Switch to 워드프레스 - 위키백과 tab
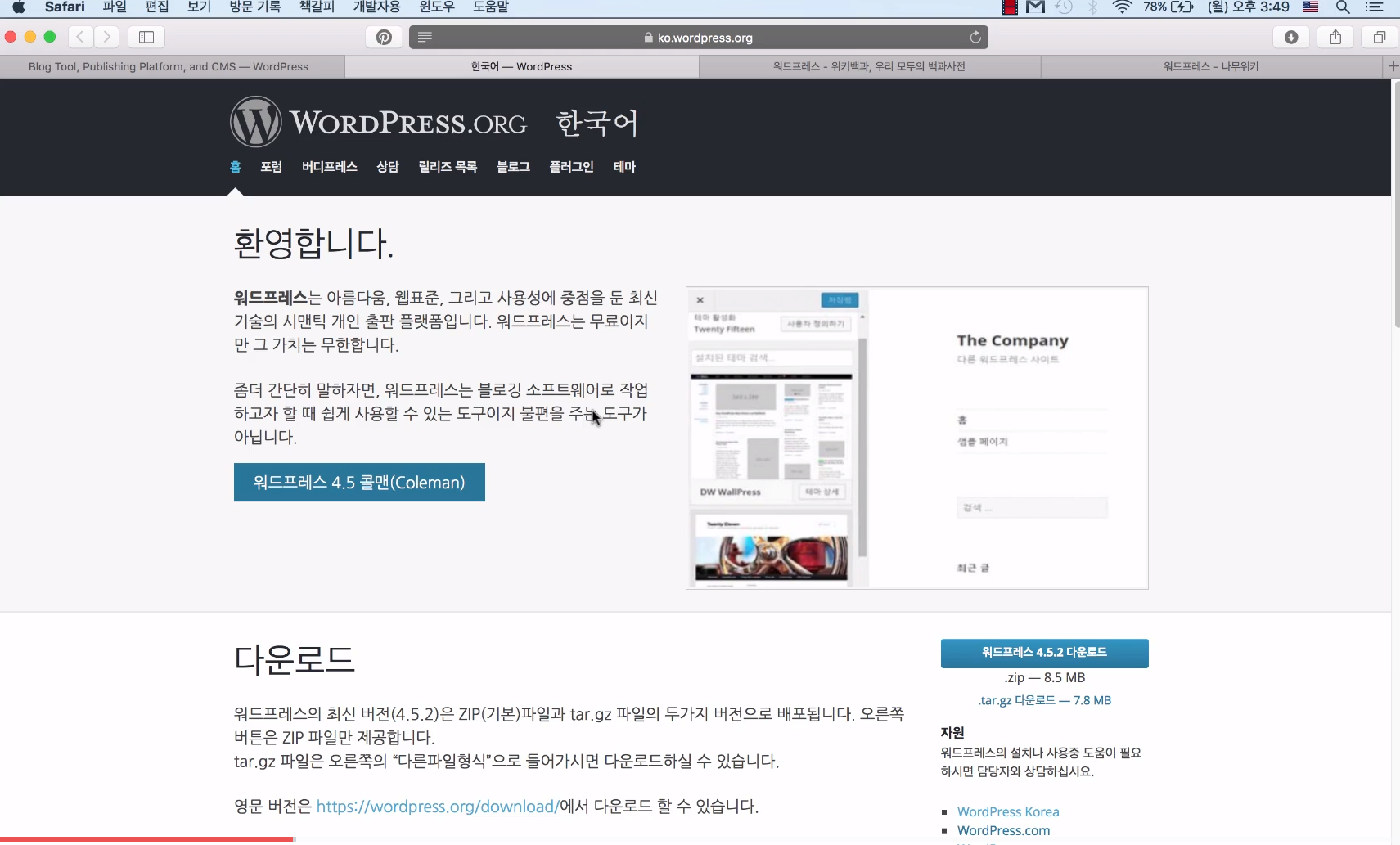The width and height of the screenshot is (1400, 845). click(x=870, y=66)
